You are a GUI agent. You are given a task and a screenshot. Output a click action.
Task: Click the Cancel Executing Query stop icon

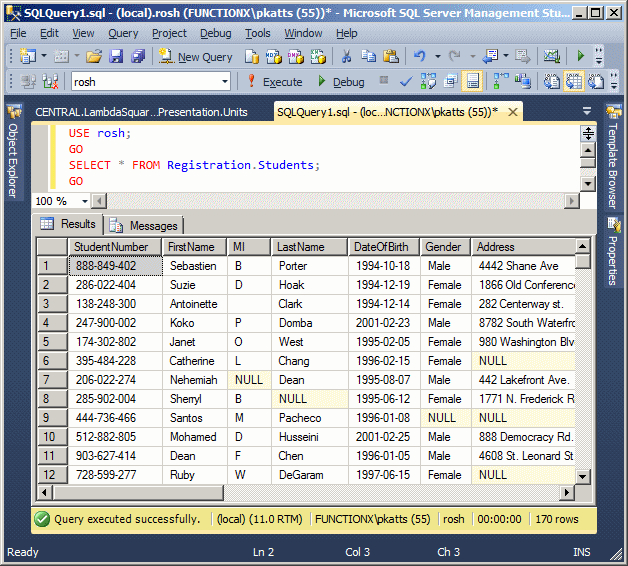[384, 80]
